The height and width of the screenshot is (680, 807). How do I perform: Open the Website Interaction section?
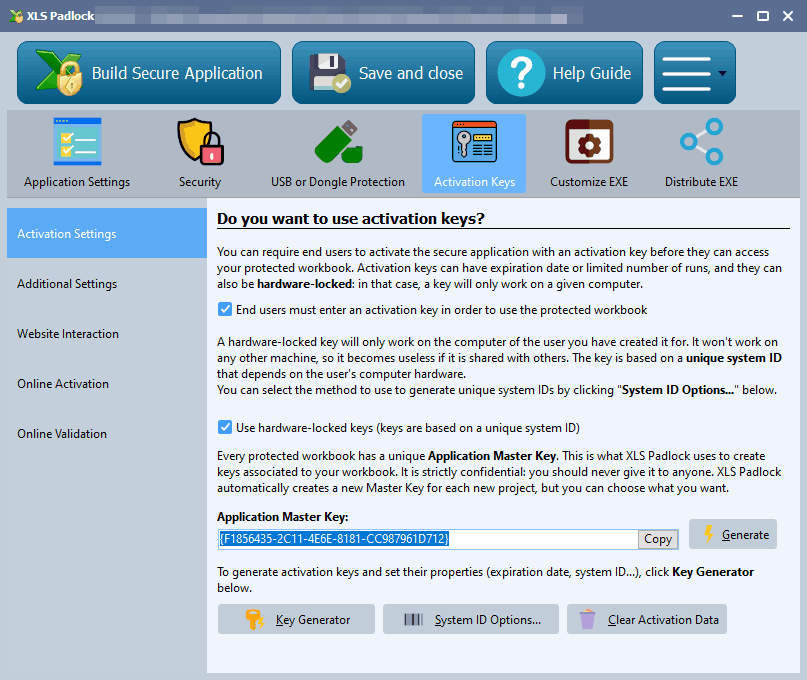point(68,334)
